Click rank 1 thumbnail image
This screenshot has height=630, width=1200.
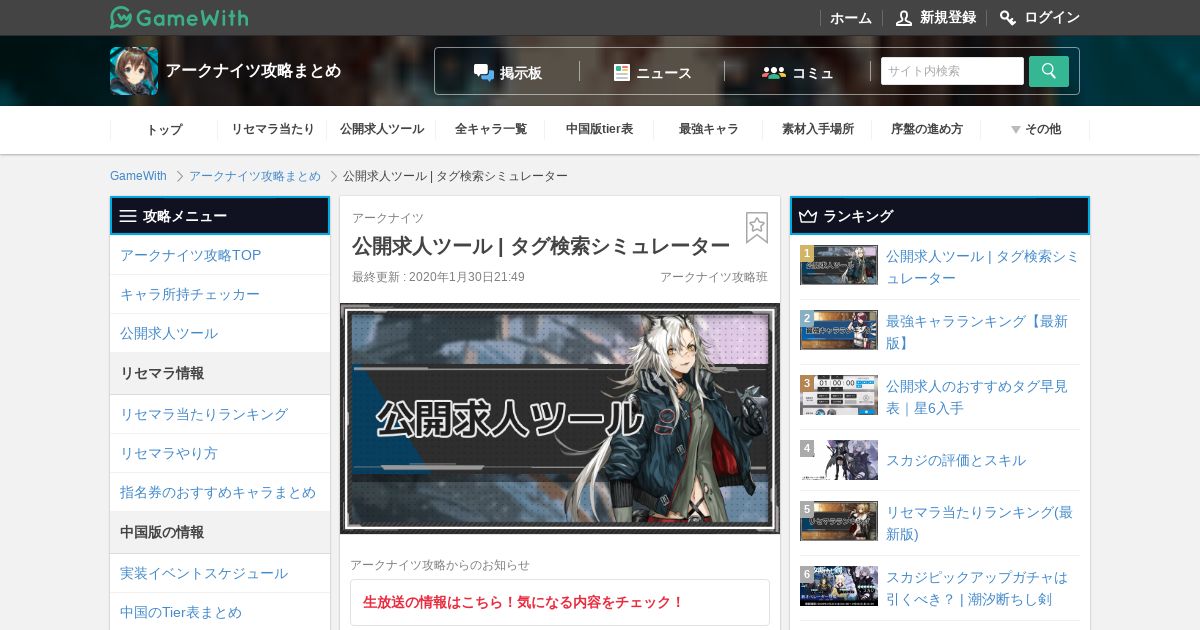tap(839, 265)
